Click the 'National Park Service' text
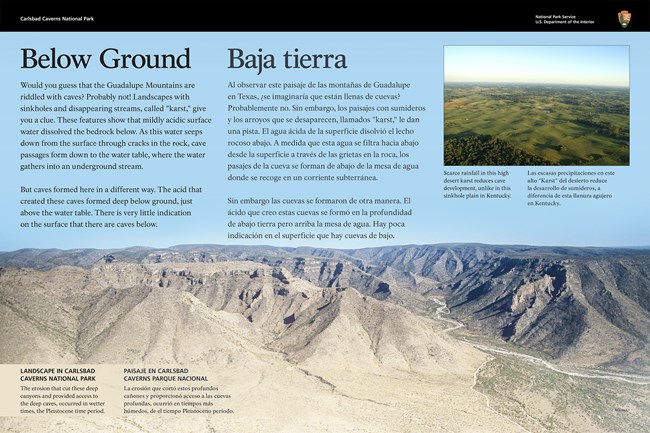Screen dimensions: 650x433 tap(555, 17)
